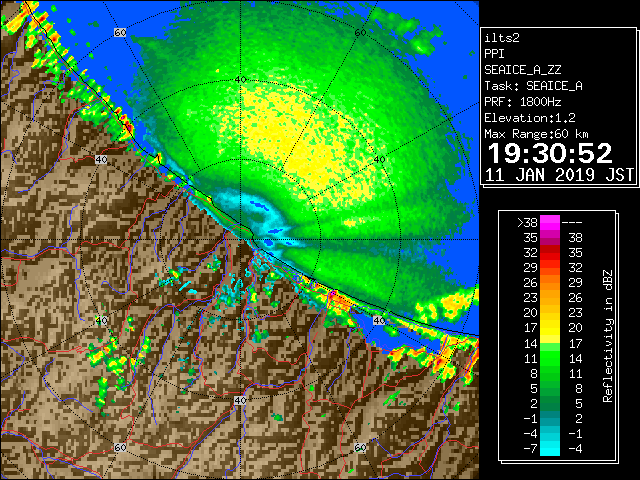This screenshot has width=640, height=480.
Task: Select the "-7" legend value
Action: pos(530,449)
